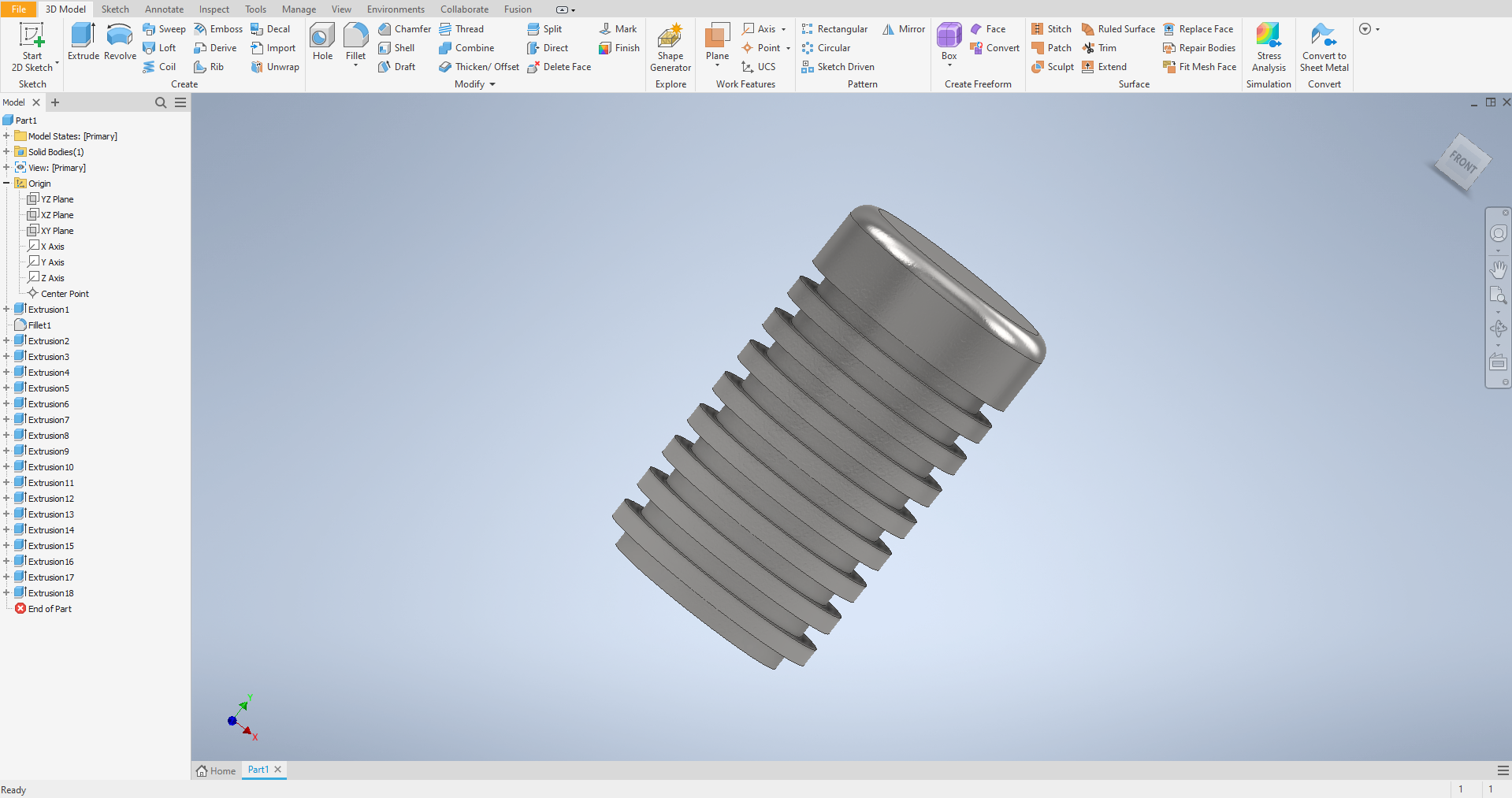Select the XY Plane in browser
Viewport: 1512px width, 798px height.
point(50,231)
